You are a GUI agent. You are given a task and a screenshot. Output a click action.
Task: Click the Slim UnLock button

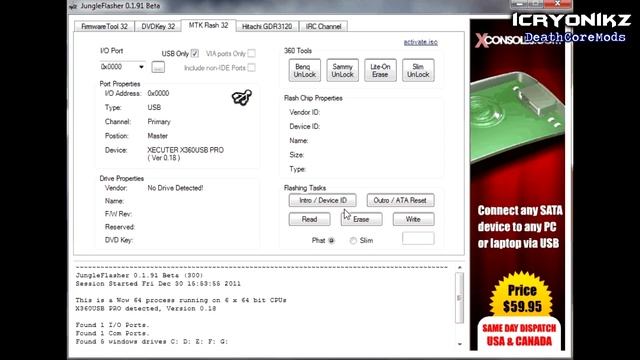point(418,70)
